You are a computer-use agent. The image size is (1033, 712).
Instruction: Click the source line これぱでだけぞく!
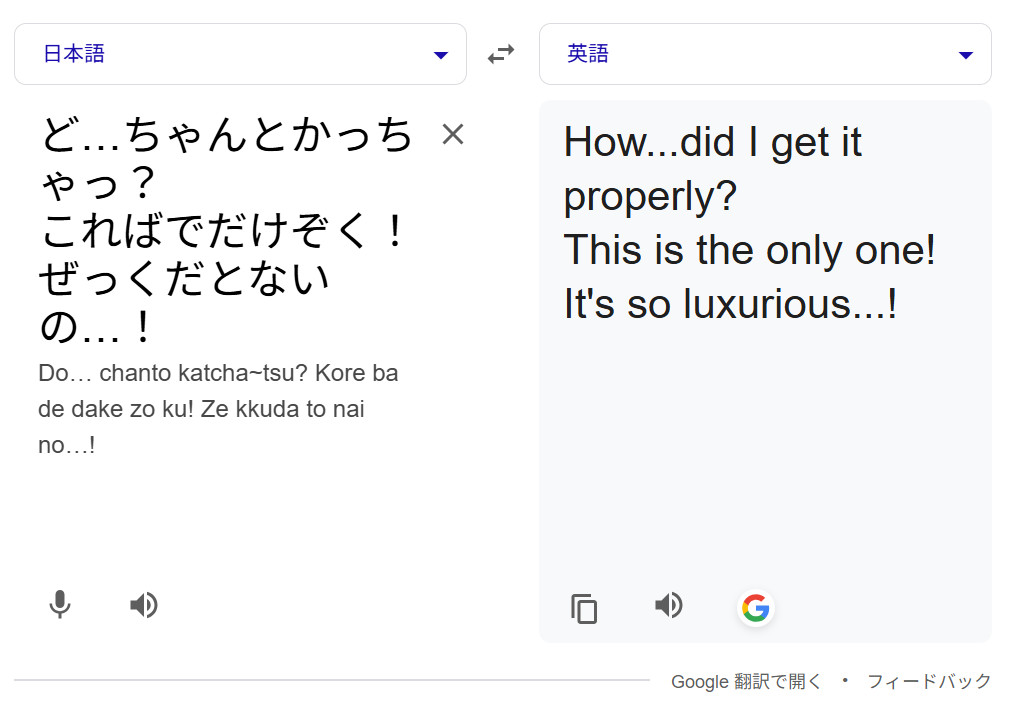tap(224, 233)
